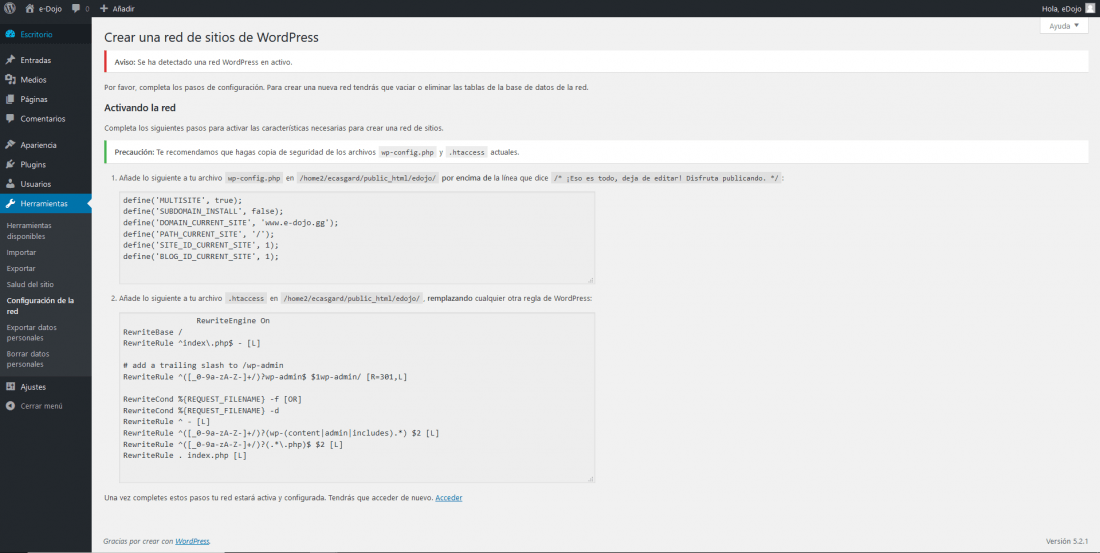Click the e-Dojo site name
1100x553 pixels.
tap(51, 8)
